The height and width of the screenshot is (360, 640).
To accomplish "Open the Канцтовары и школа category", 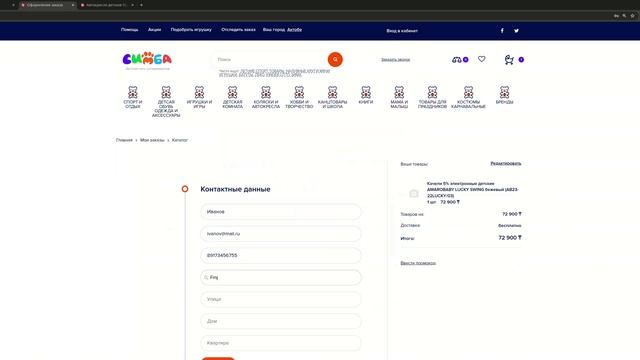I will [x=332, y=97].
